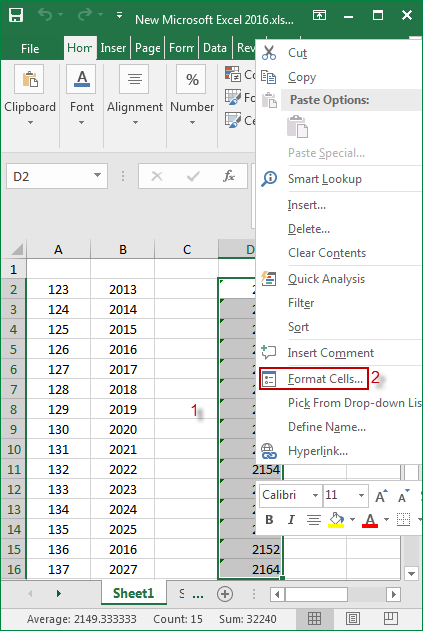This screenshot has height=631, width=423.
Task: Switch to the Page Layout ribbon tab
Action: tap(148, 48)
